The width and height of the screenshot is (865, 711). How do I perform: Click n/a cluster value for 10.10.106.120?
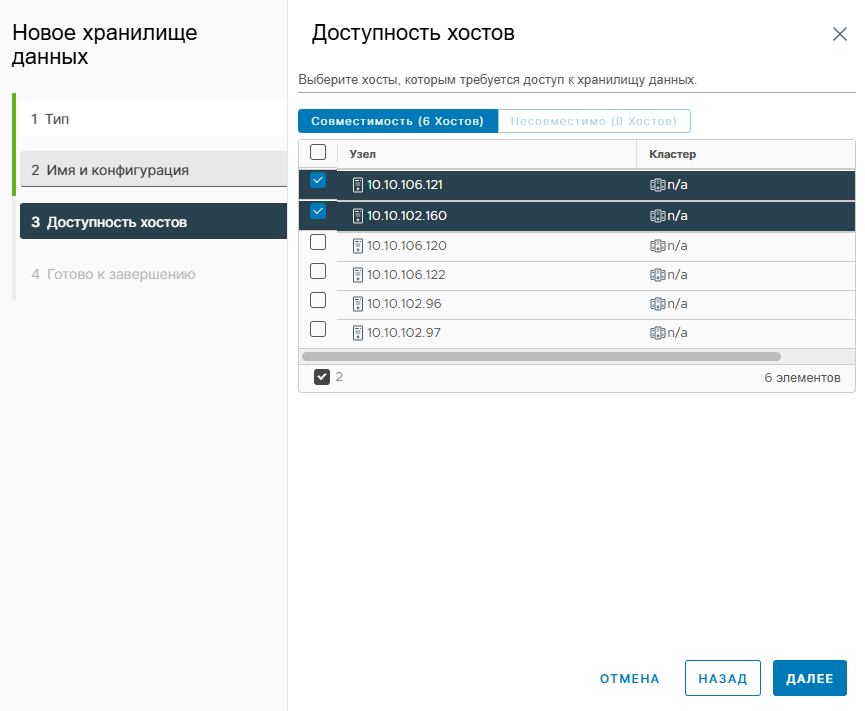[x=677, y=246]
